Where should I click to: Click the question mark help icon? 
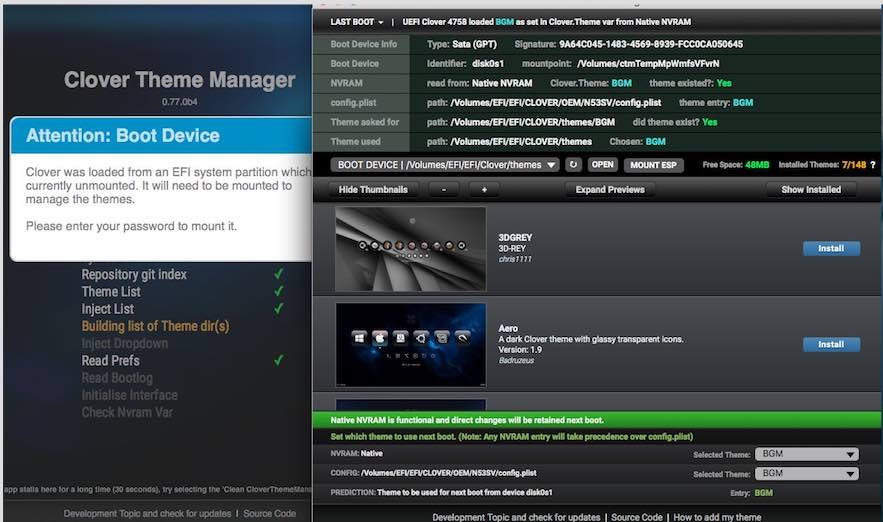(x=873, y=165)
